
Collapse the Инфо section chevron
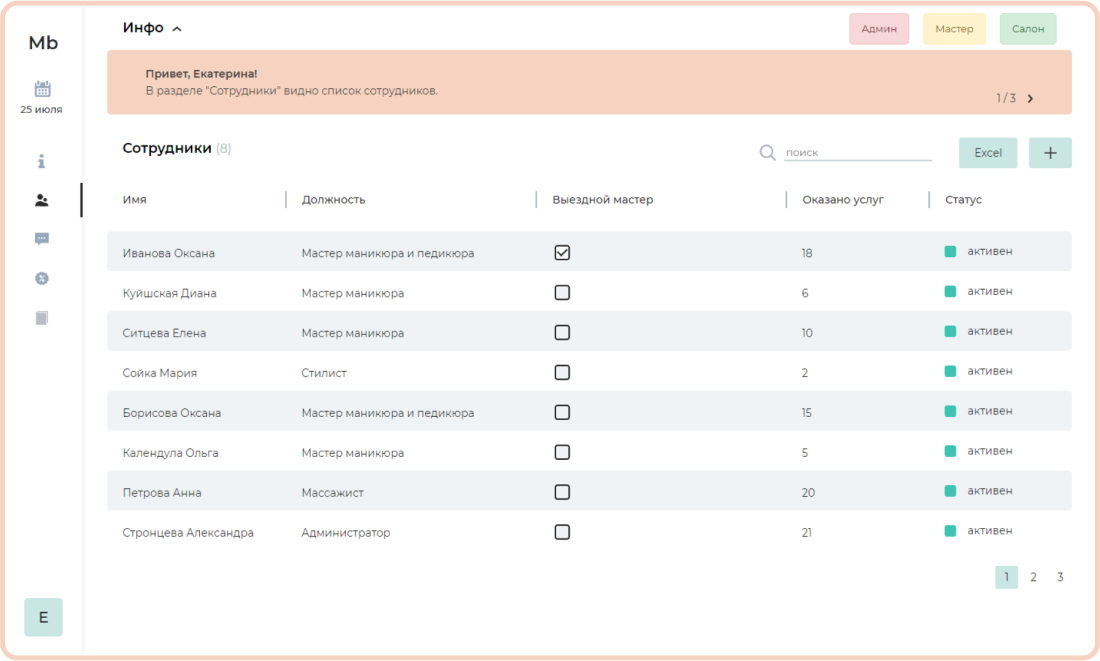pyautogui.click(x=177, y=29)
